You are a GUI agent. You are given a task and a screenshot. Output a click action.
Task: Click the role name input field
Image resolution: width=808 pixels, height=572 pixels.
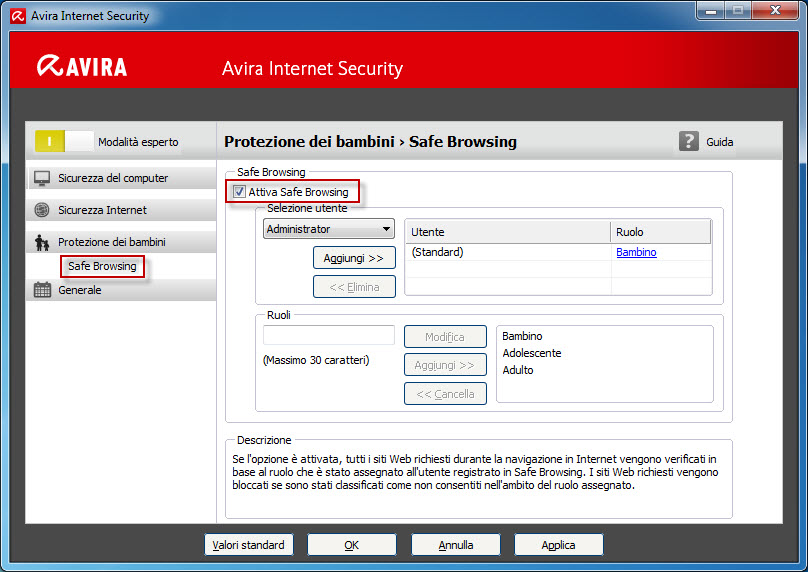pyautogui.click(x=329, y=335)
